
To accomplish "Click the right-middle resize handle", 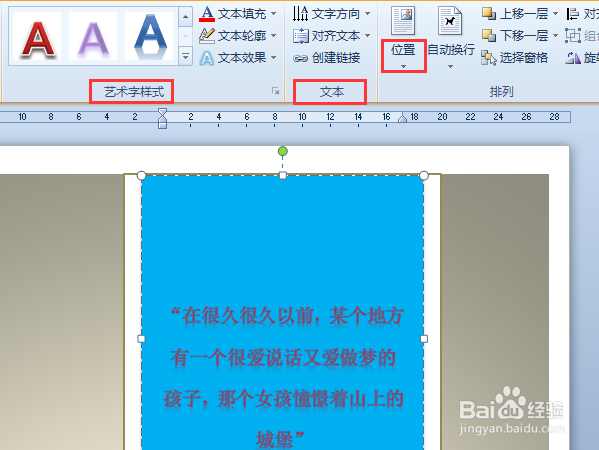I will pyautogui.click(x=424, y=339).
